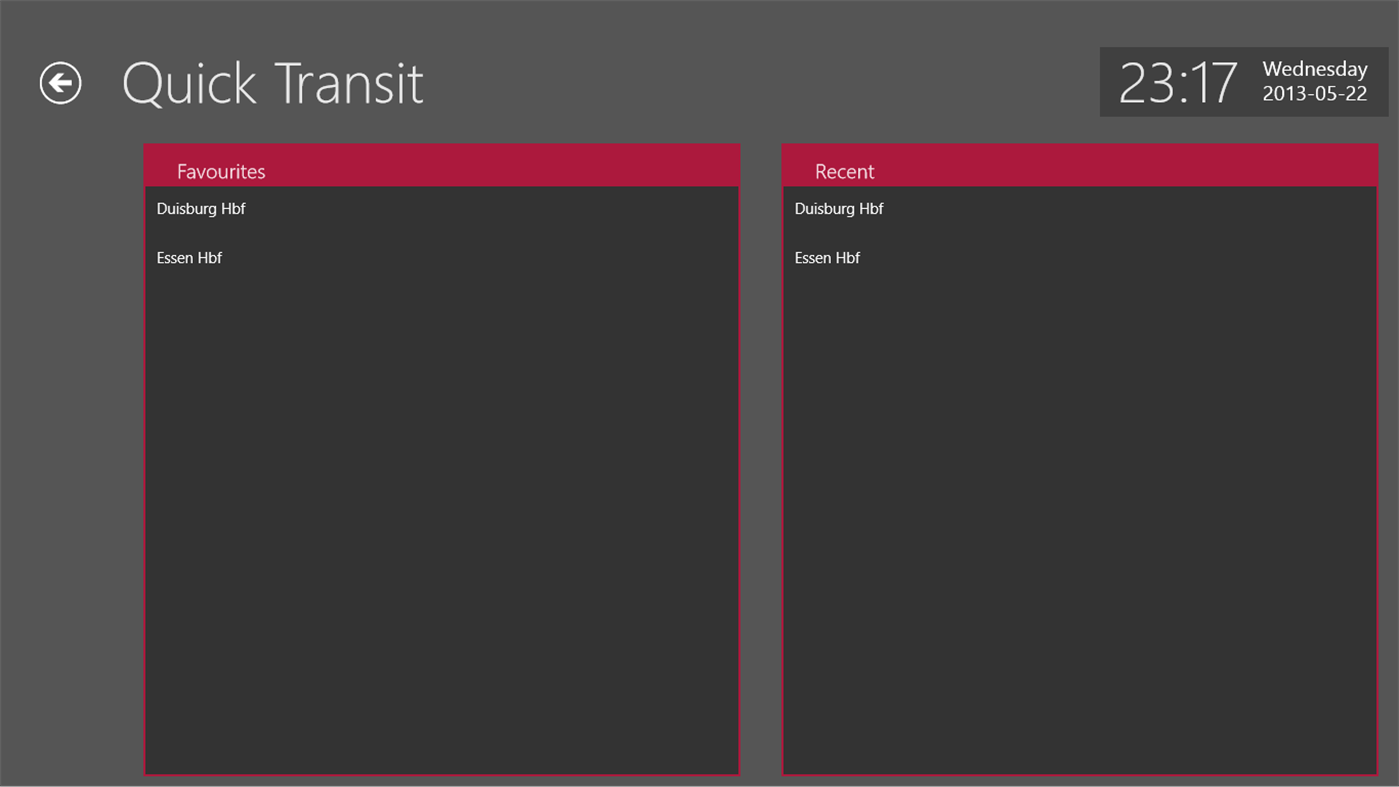Click the clock display showing 23:17
1399x787 pixels.
[x=1180, y=82]
